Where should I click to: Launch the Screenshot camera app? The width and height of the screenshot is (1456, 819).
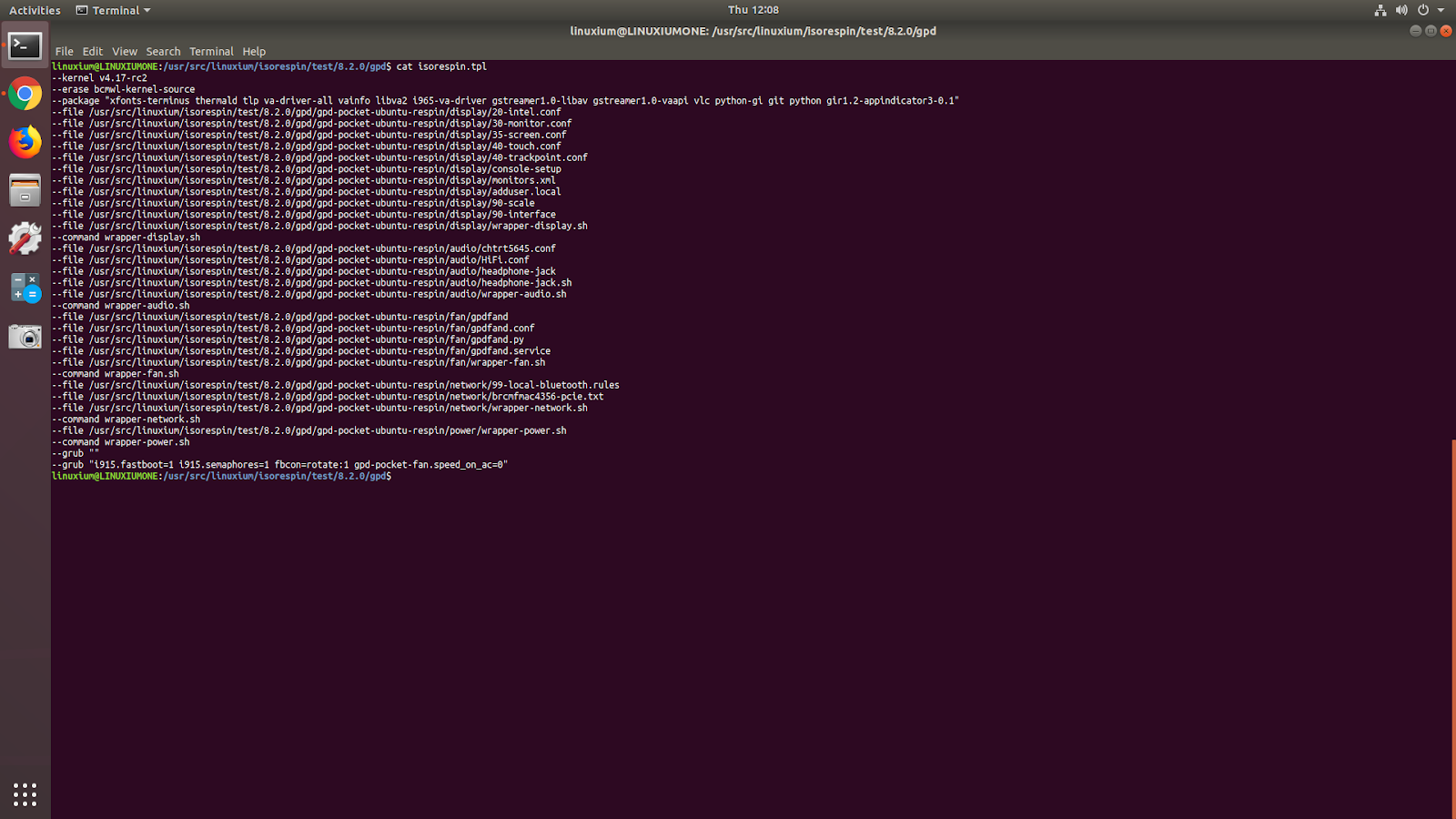pyautogui.click(x=25, y=336)
